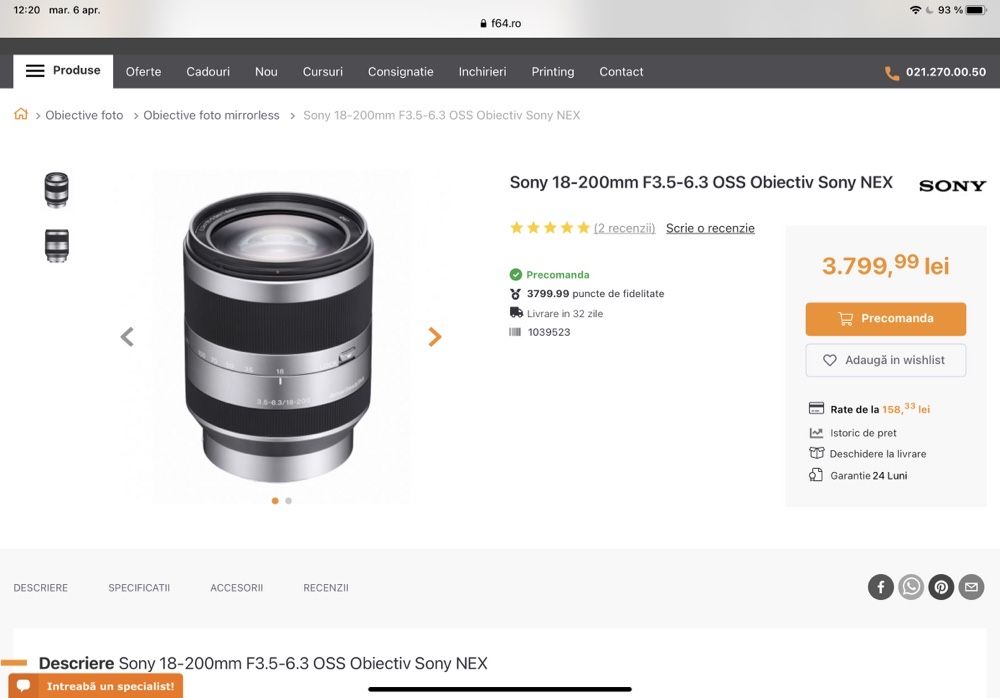1000x698 pixels.
Task: Open the Produse hamburger menu
Action: (x=62, y=71)
